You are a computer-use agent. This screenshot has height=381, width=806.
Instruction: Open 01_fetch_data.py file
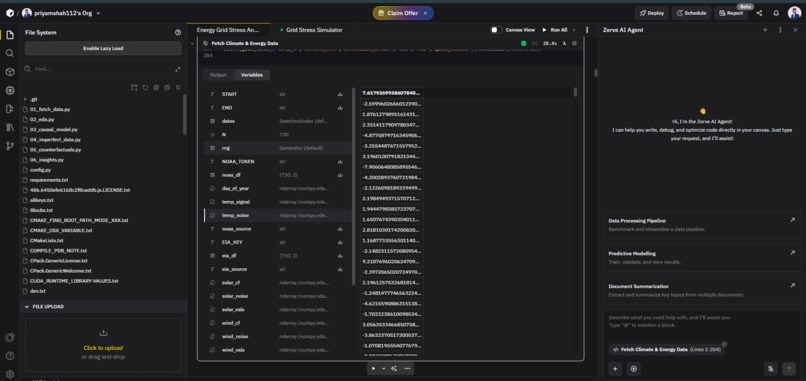click(50, 109)
